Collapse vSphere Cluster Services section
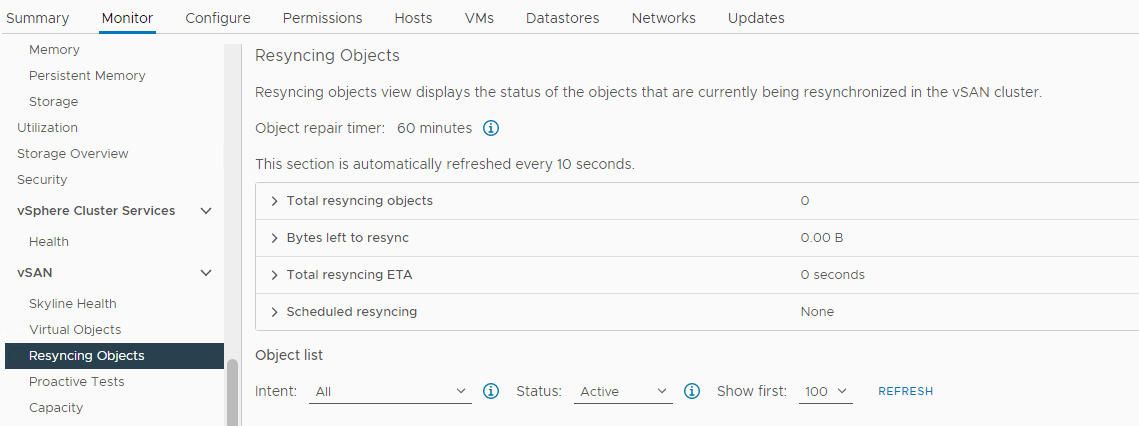Screen dimensions: 1139x426 pos(206,211)
